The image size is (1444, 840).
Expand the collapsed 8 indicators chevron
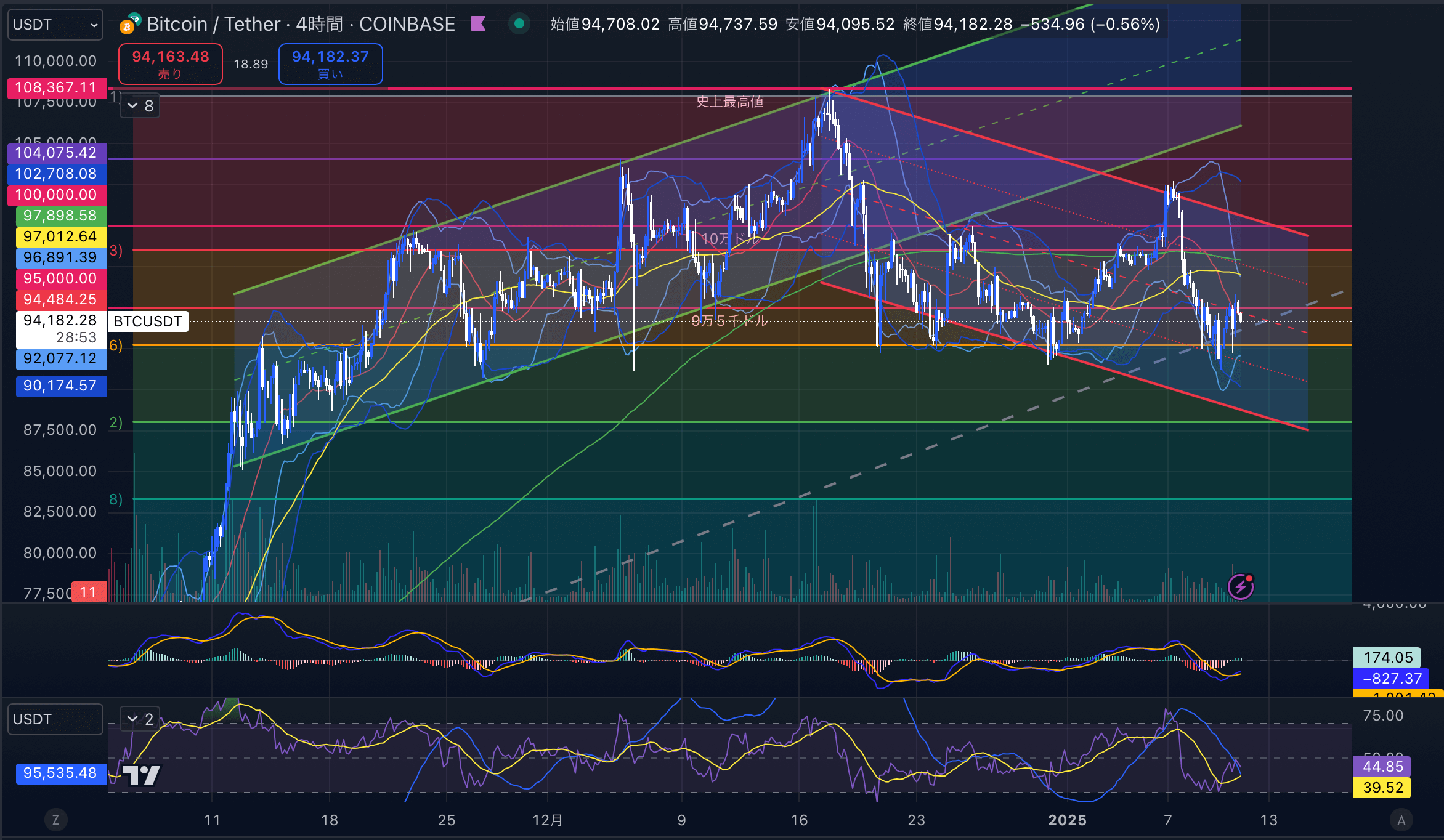point(140,106)
